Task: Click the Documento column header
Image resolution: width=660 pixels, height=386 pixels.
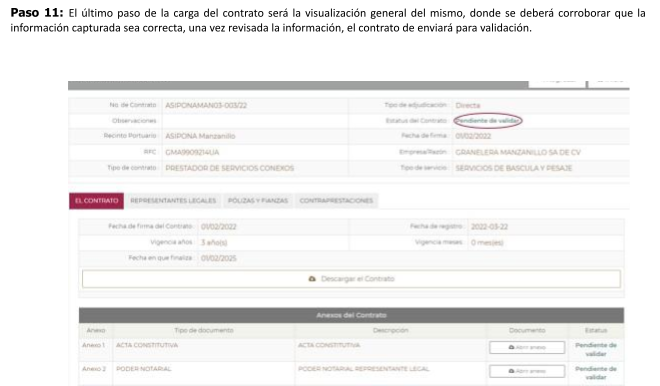Action: 527,330
